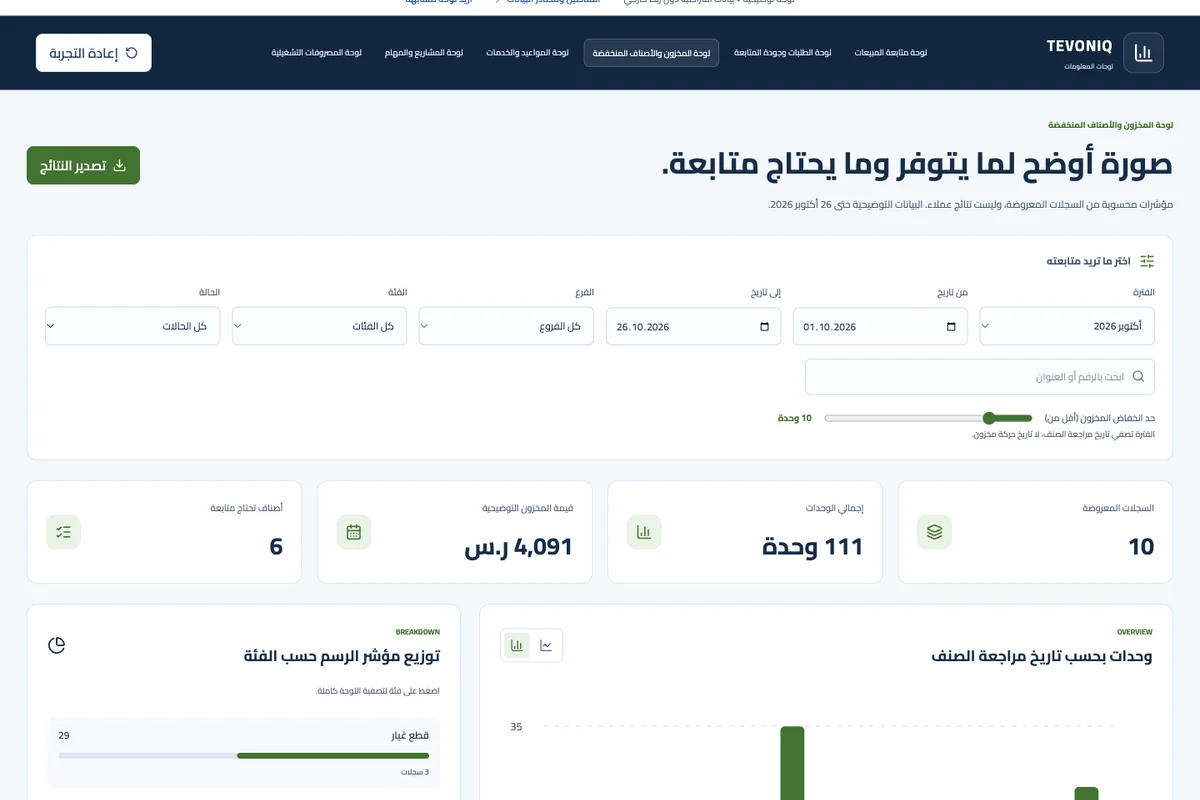Click the chart icon on إجمالي الوحدات card
This screenshot has height=800, width=1200.
pos(644,532)
